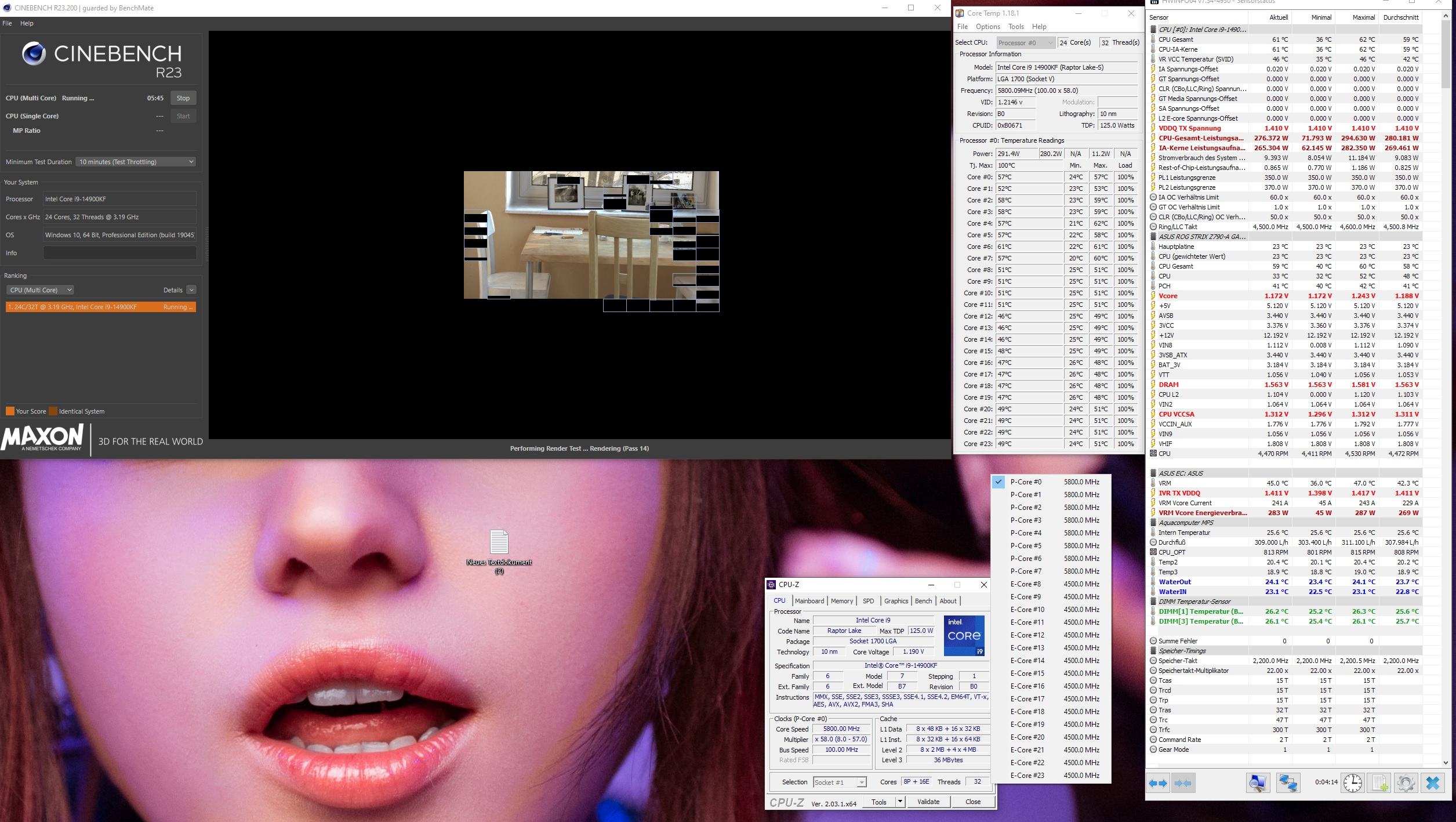Switch to CPU-Z Mainboard tab

(x=809, y=601)
